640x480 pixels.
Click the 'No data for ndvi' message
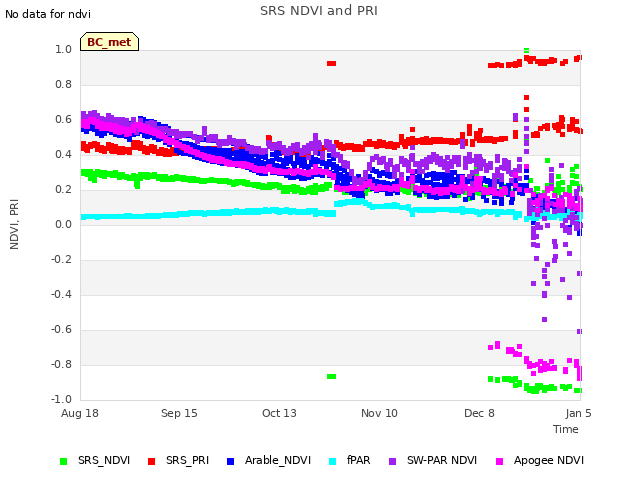pos(48,14)
